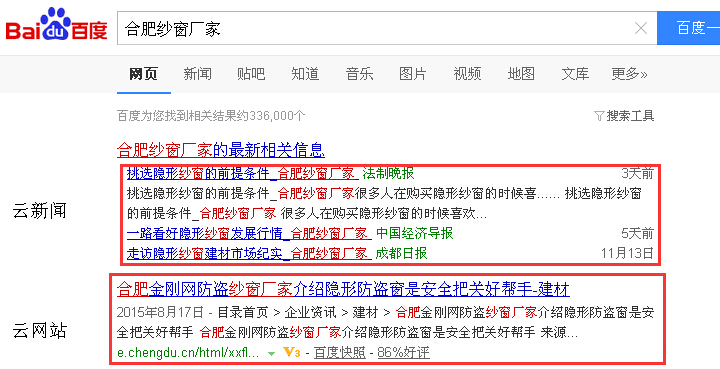
Task: Click the 中国经济导报 source label
Action: tap(414, 234)
